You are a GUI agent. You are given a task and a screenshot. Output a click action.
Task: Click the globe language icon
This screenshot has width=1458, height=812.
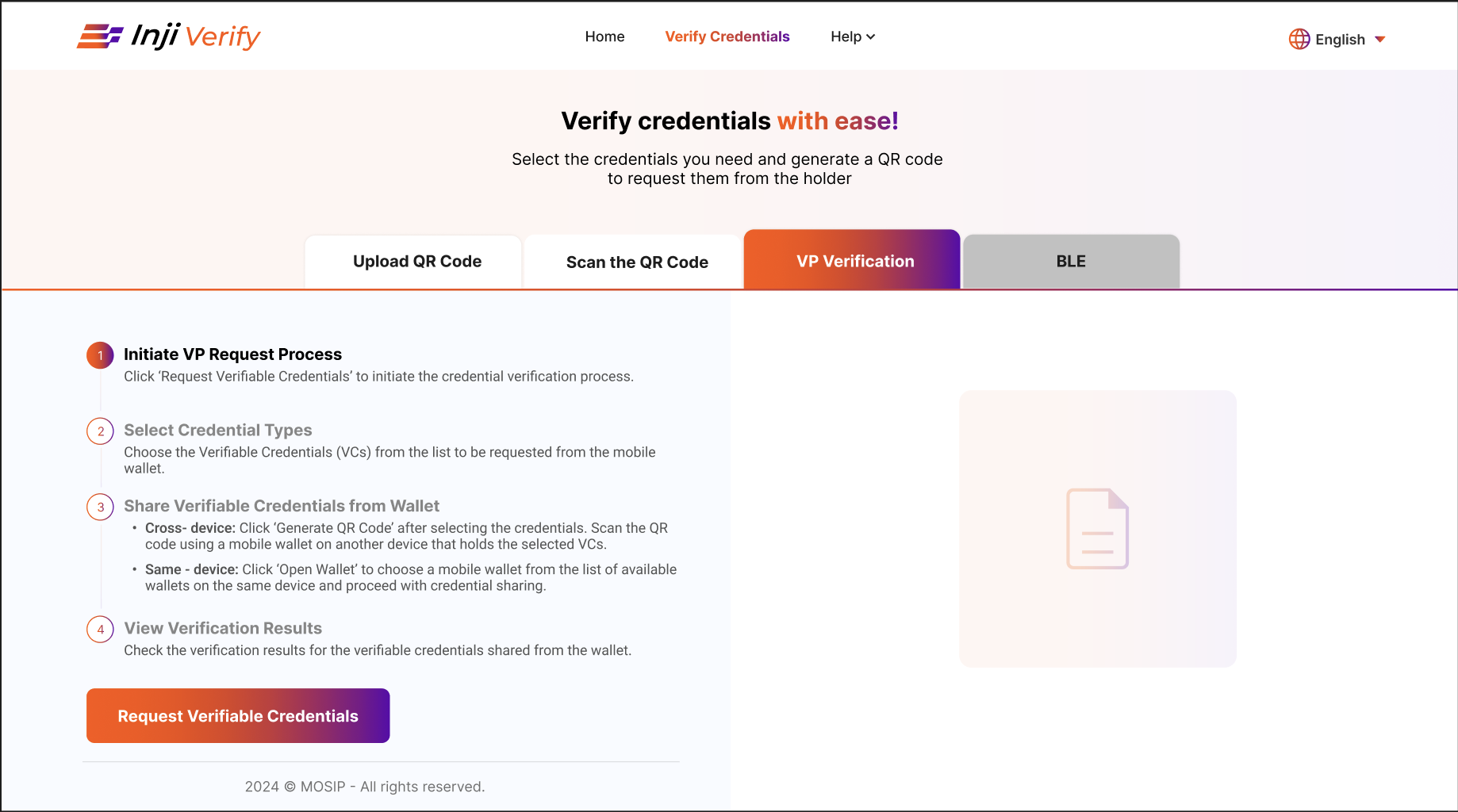tap(1299, 39)
